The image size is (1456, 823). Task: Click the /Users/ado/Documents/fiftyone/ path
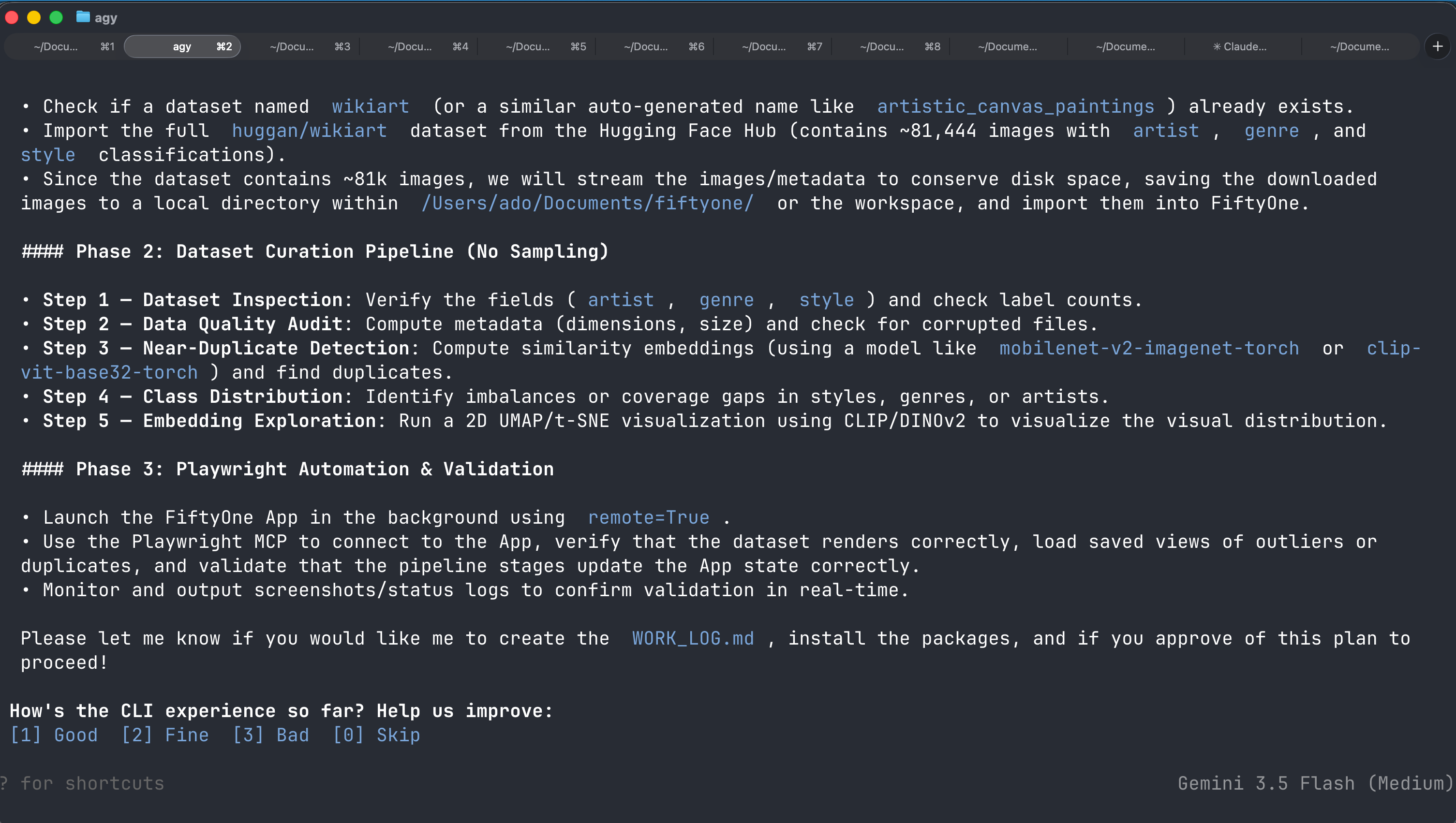coord(588,203)
